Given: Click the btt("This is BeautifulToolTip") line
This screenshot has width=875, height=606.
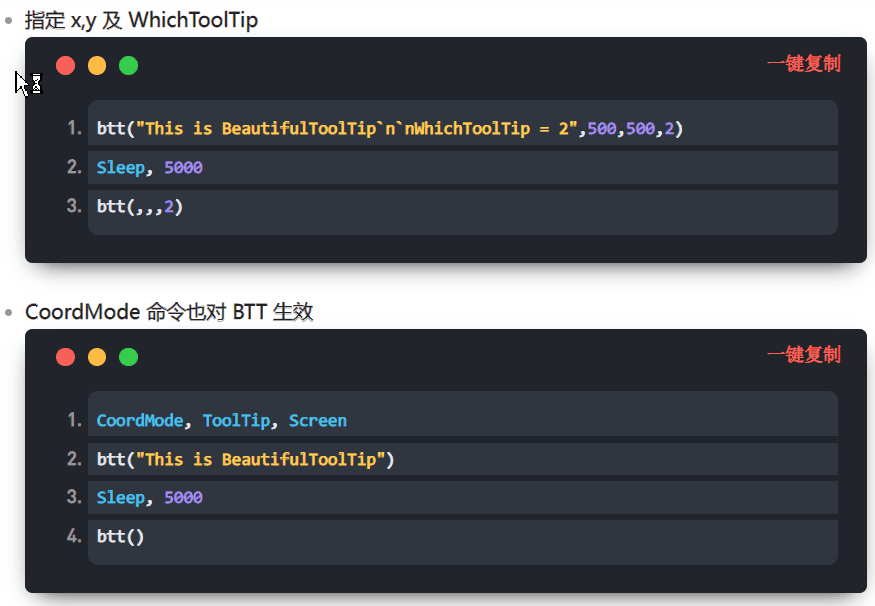Looking at the screenshot, I should (x=246, y=460).
